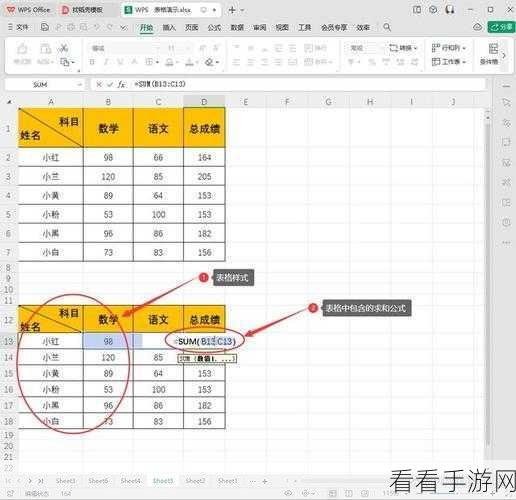The image size is (516, 500).
Task: Click the fill color bucket icon
Action: 169,62
